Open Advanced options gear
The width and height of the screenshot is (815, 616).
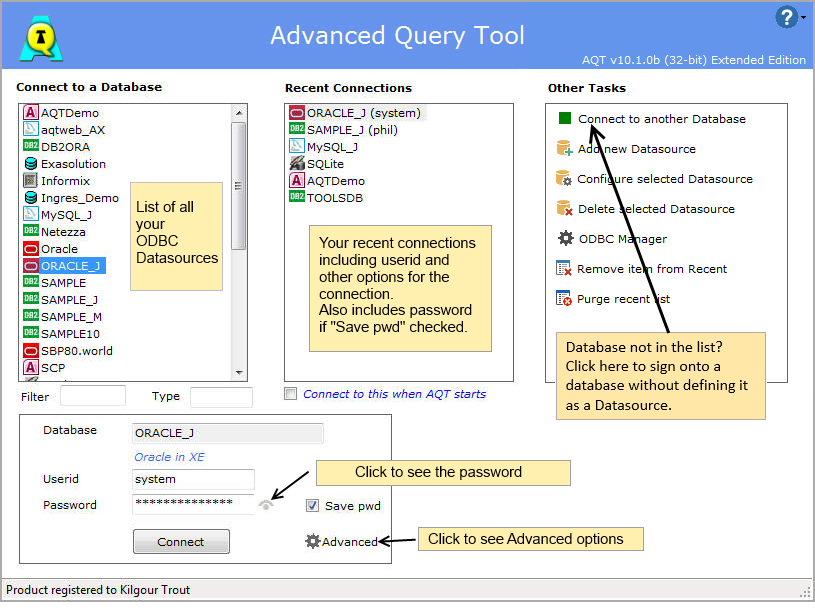[x=312, y=541]
